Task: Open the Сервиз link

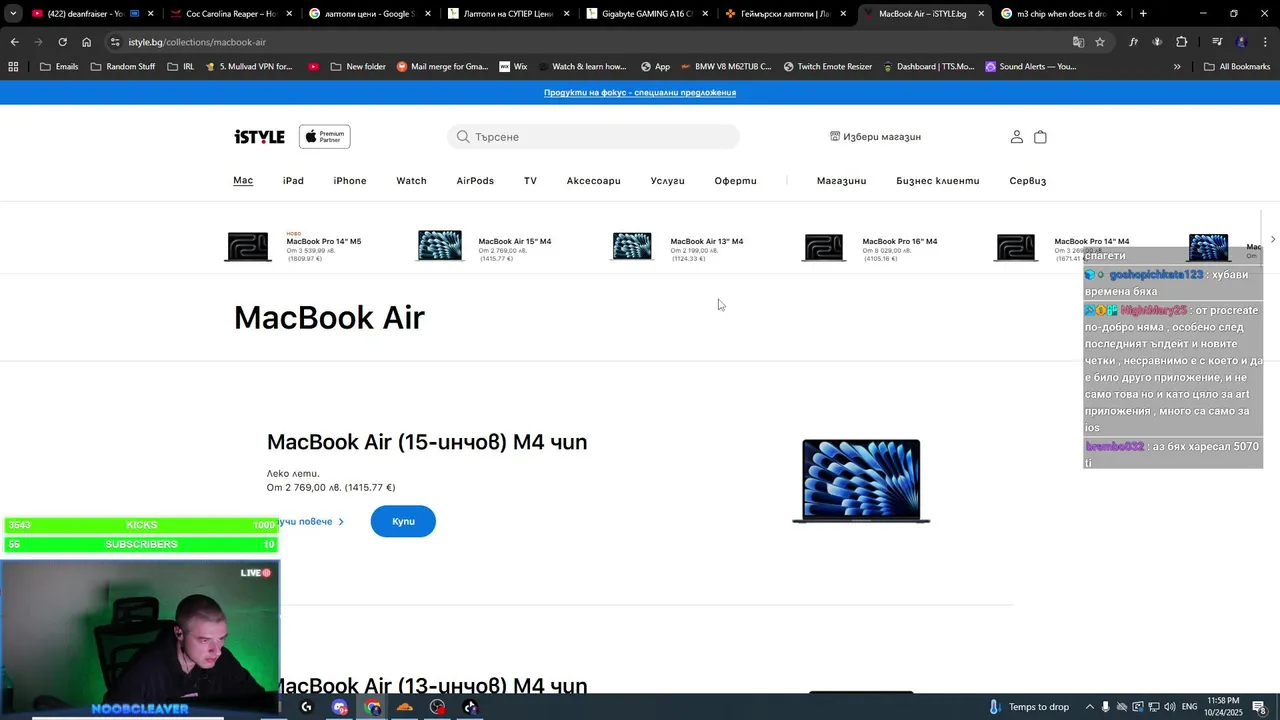Action: tap(1028, 181)
